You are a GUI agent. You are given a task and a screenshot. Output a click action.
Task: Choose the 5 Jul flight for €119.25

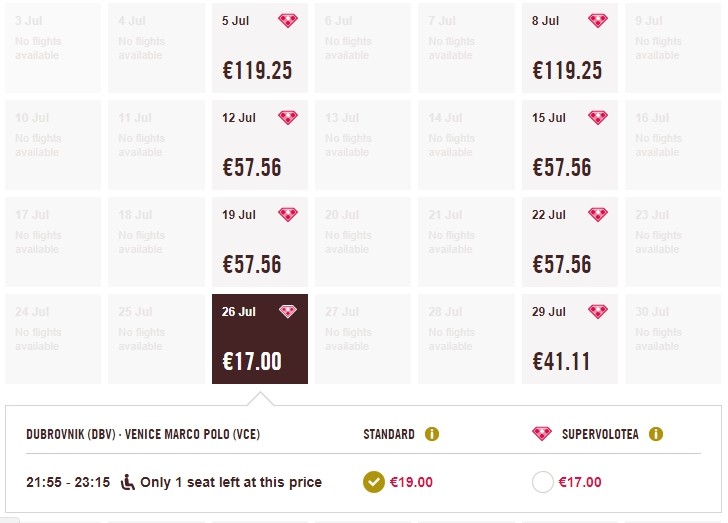(260, 48)
